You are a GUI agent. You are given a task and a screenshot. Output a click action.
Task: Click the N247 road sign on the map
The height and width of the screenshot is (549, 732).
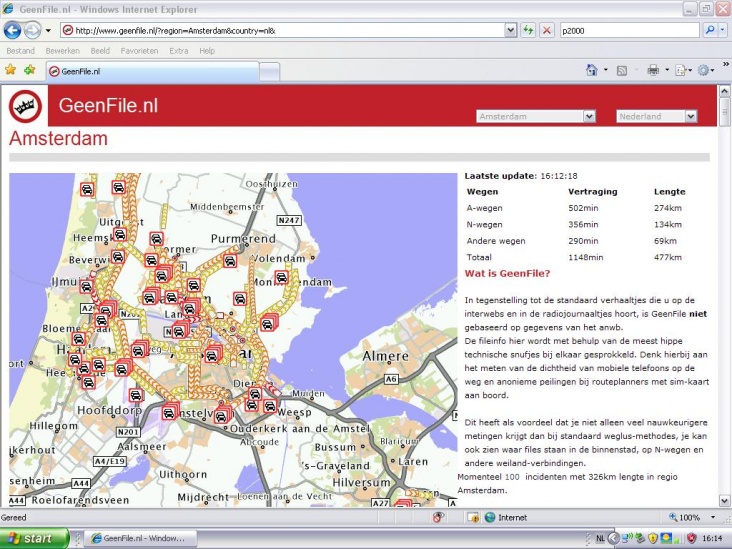[x=289, y=220]
